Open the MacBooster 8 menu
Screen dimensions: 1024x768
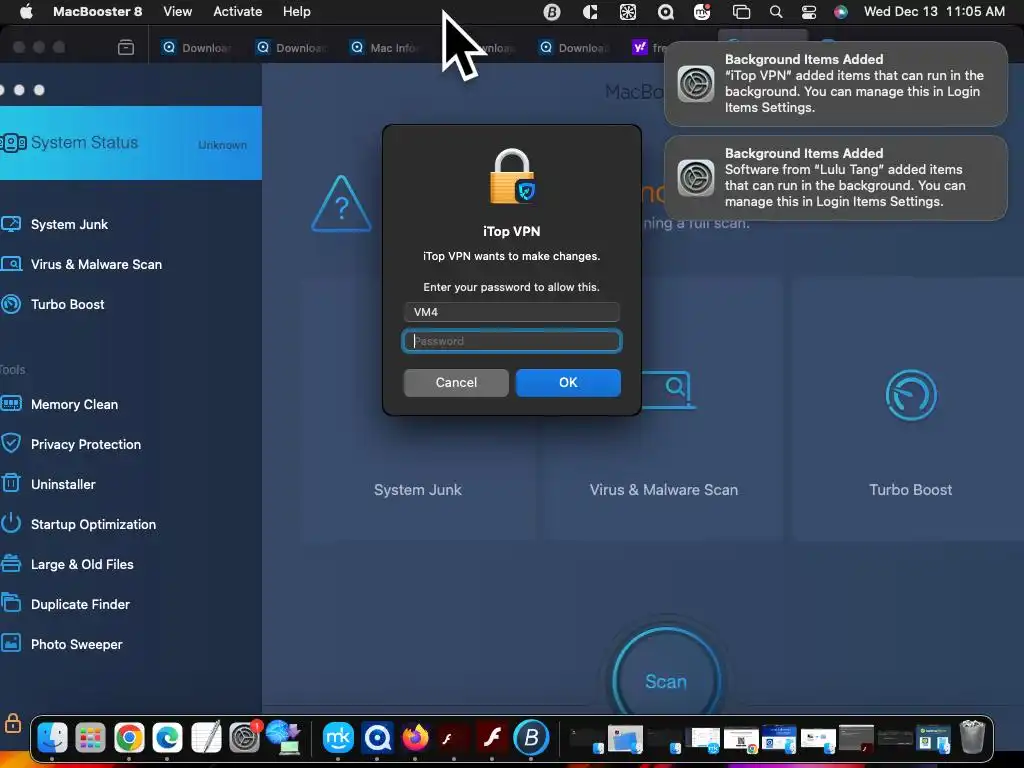tap(97, 12)
